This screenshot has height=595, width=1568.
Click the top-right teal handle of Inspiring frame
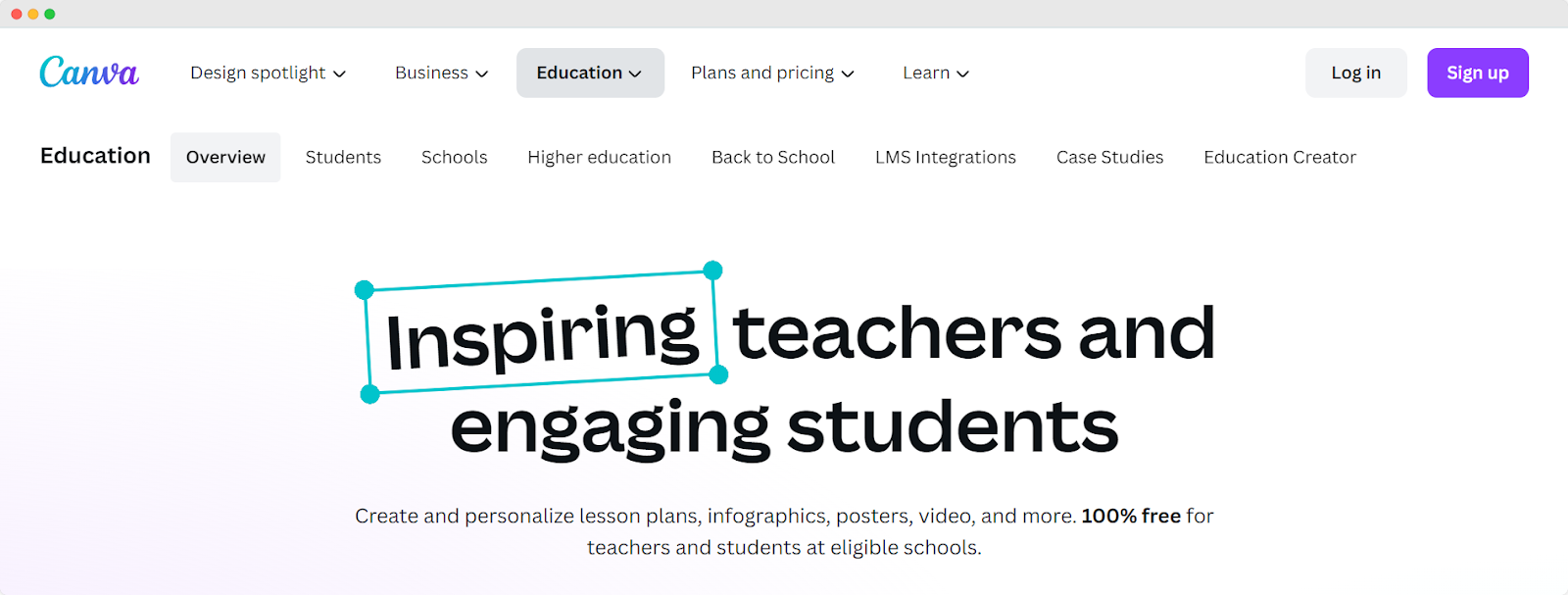[x=713, y=271]
